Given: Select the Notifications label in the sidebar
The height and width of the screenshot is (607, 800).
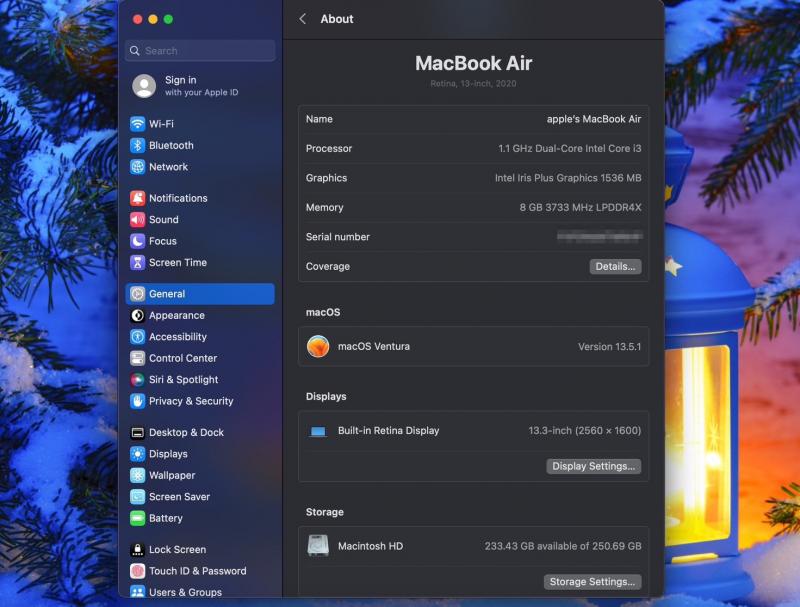Looking at the screenshot, I should point(178,198).
